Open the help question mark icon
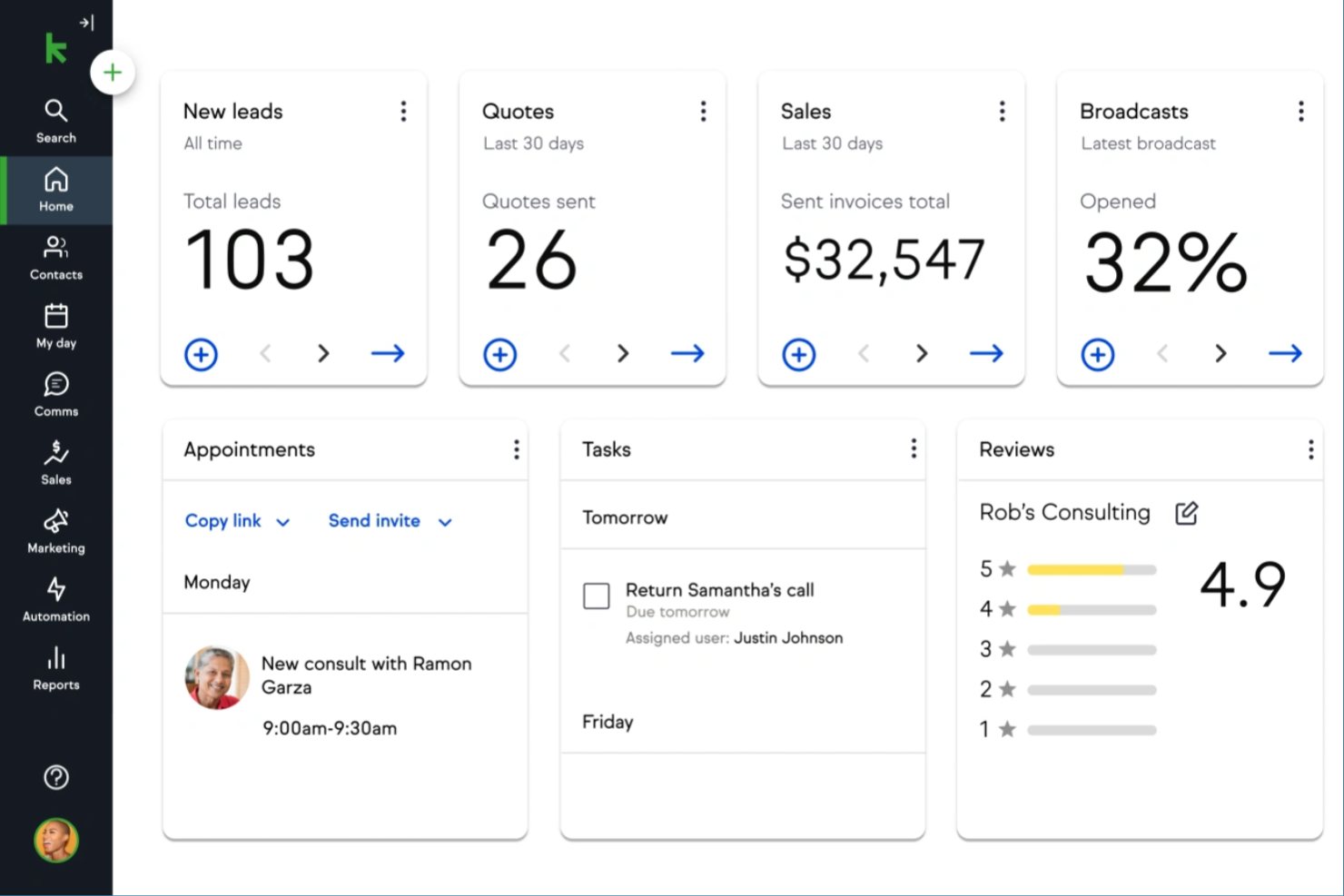 56,777
